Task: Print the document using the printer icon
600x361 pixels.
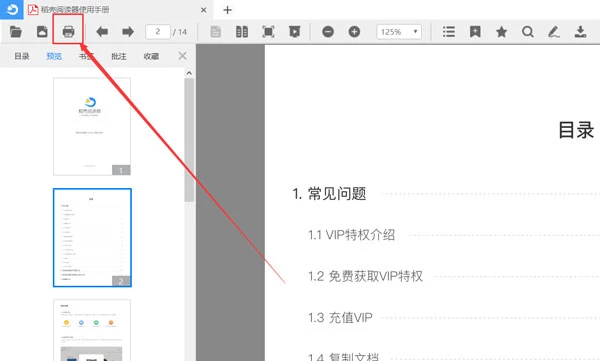Action: click(x=68, y=31)
